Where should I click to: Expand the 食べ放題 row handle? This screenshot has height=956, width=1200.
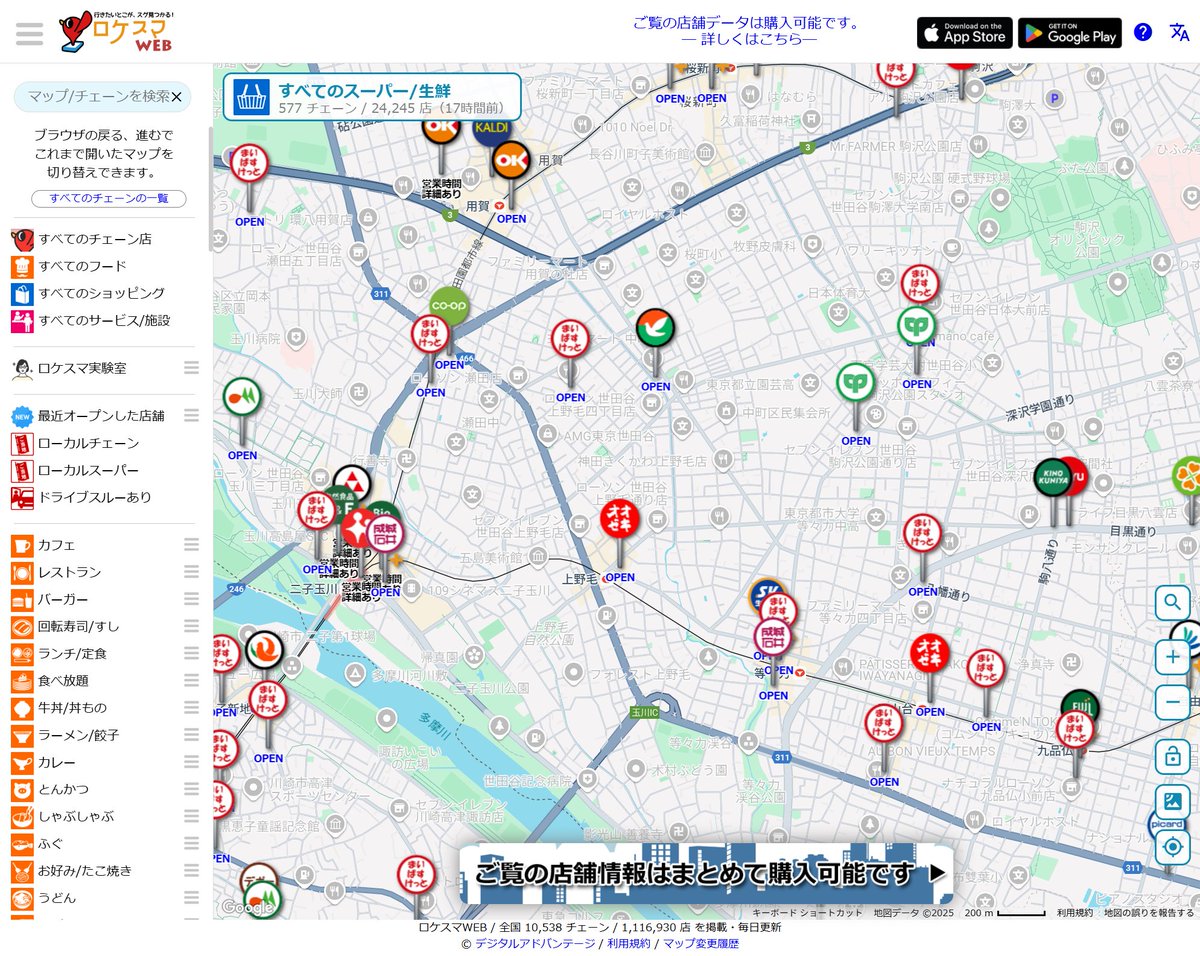click(191, 680)
